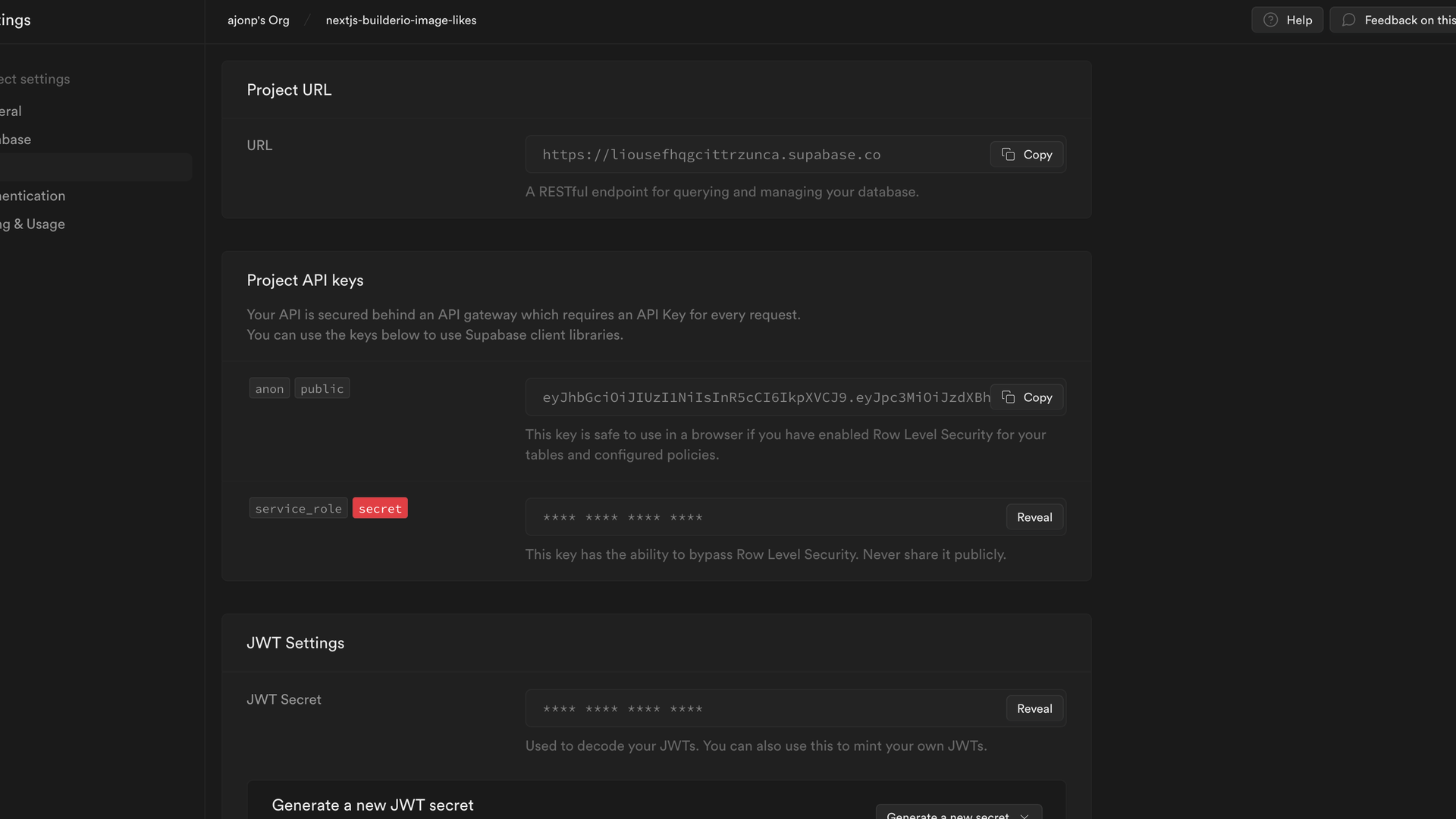Click the project URL text field
This screenshot has height=819, width=1456.
[x=758, y=155]
